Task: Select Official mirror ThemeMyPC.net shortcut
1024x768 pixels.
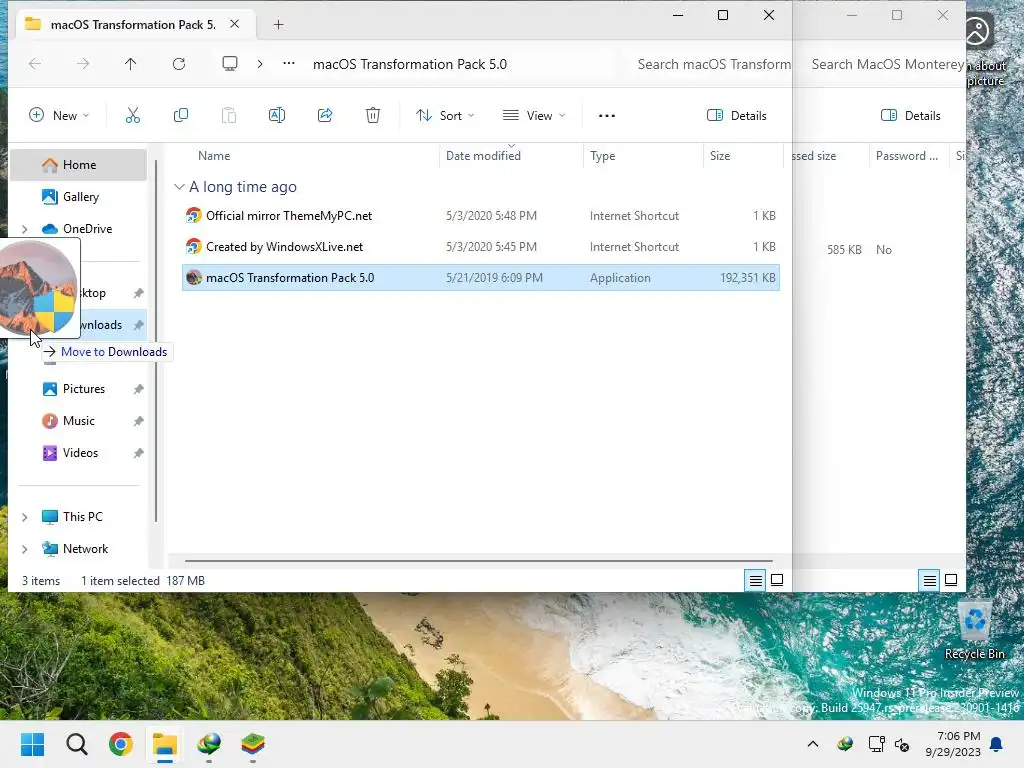Action: click(x=481, y=216)
